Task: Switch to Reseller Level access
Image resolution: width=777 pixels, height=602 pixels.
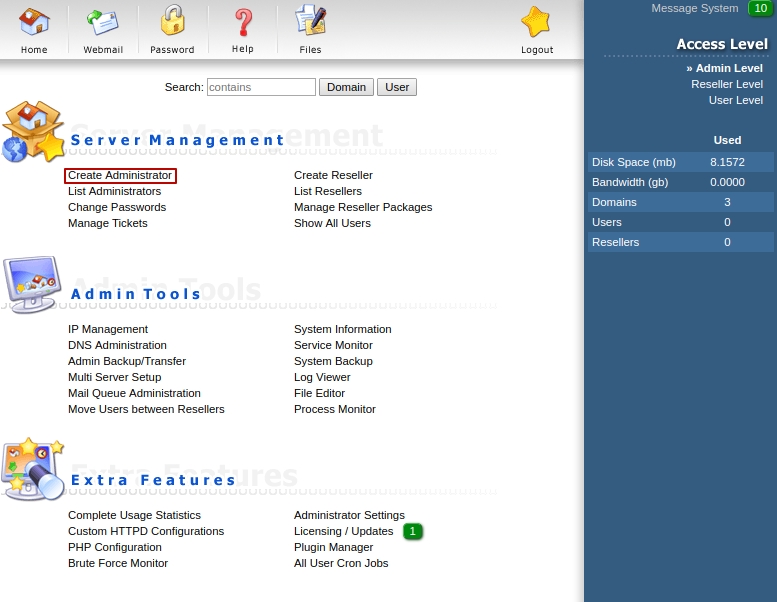Action: pos(726,84)
